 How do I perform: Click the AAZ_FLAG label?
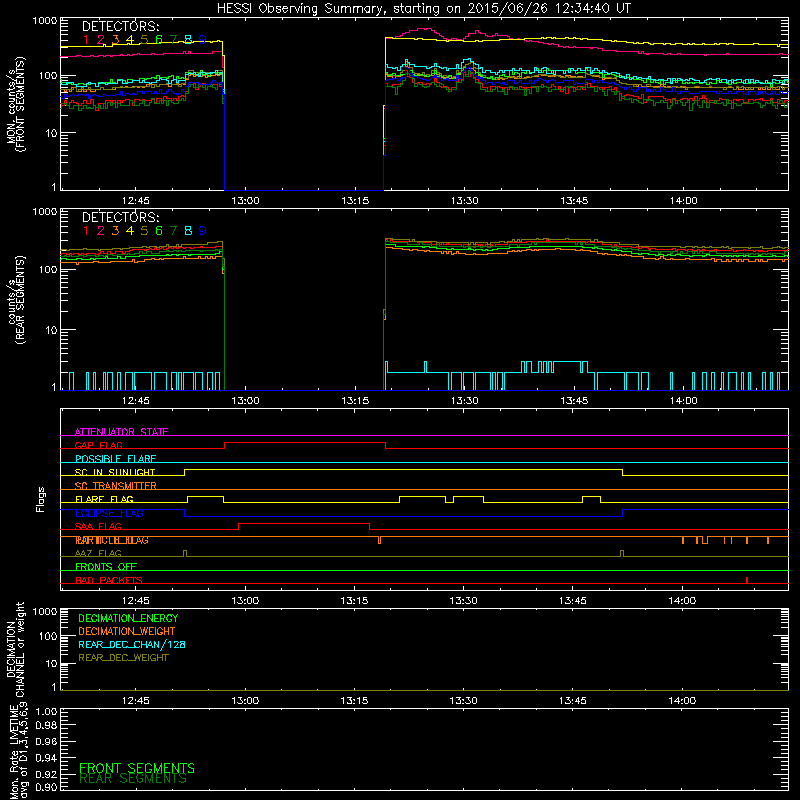pos(98,553)
